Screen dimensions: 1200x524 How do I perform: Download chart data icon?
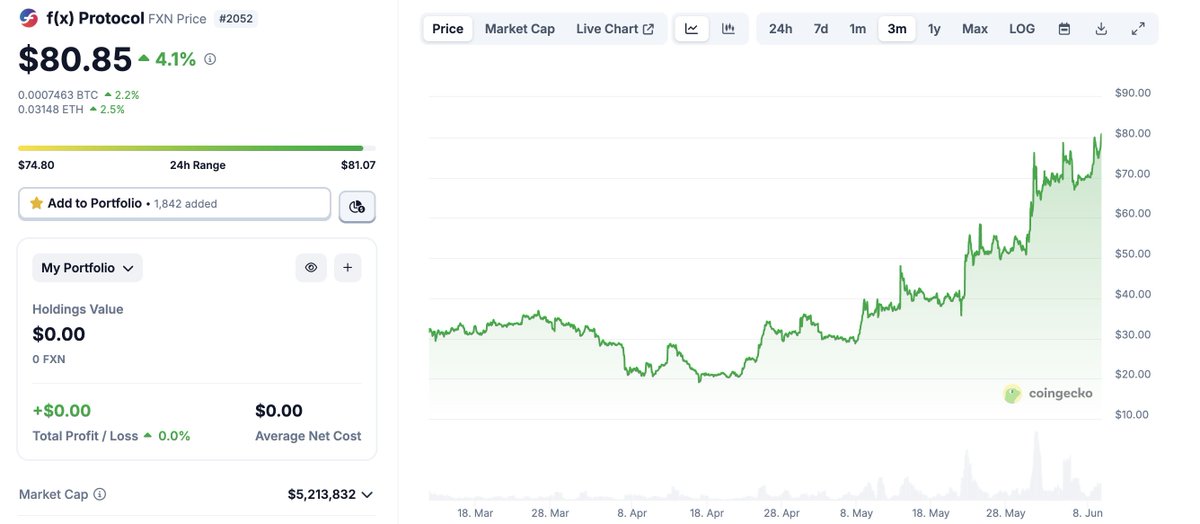point(1101,29)
